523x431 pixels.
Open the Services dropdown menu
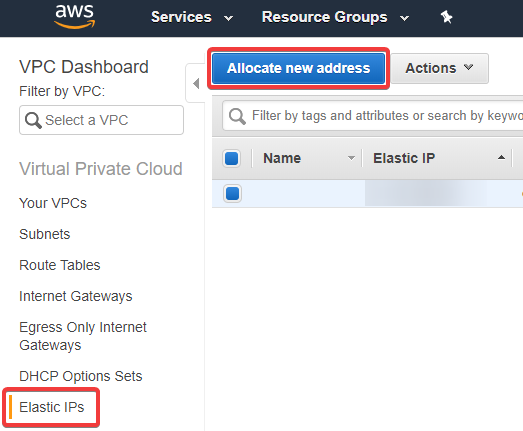(192, 17)
